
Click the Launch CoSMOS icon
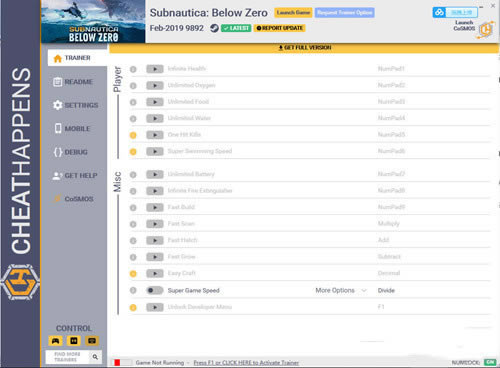(485, 29)
